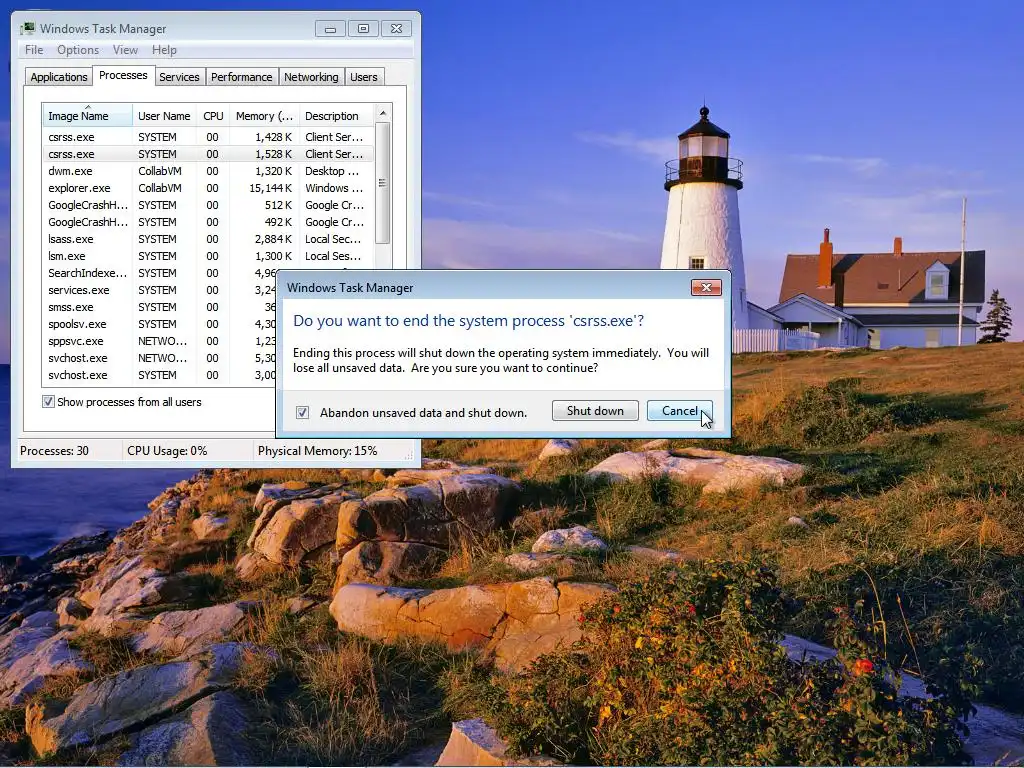Select the explorer.exe process row

click(208, 188)
